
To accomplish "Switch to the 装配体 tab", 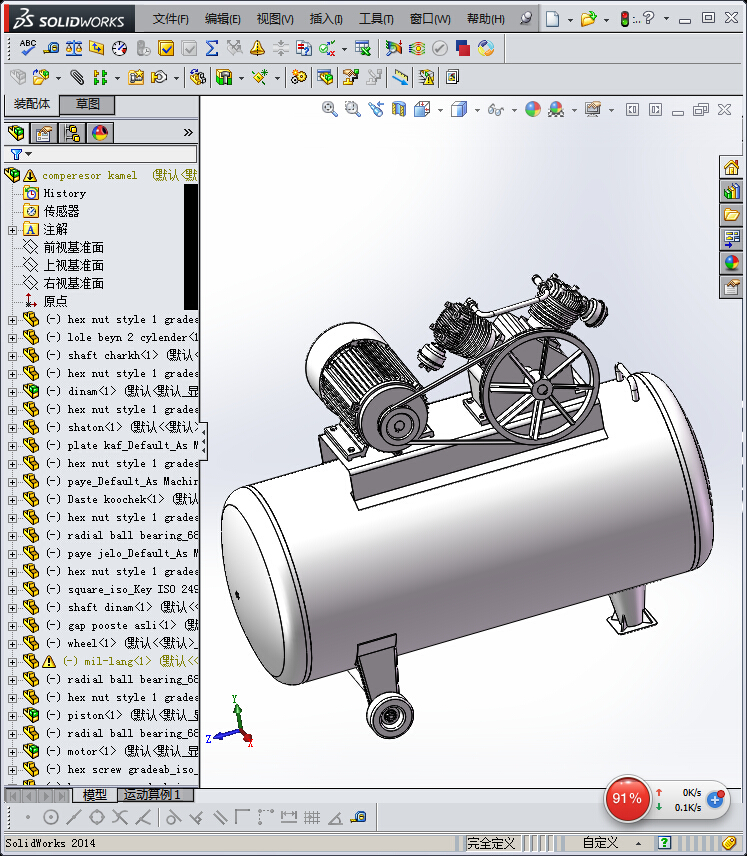I will [x=32, y=104].
